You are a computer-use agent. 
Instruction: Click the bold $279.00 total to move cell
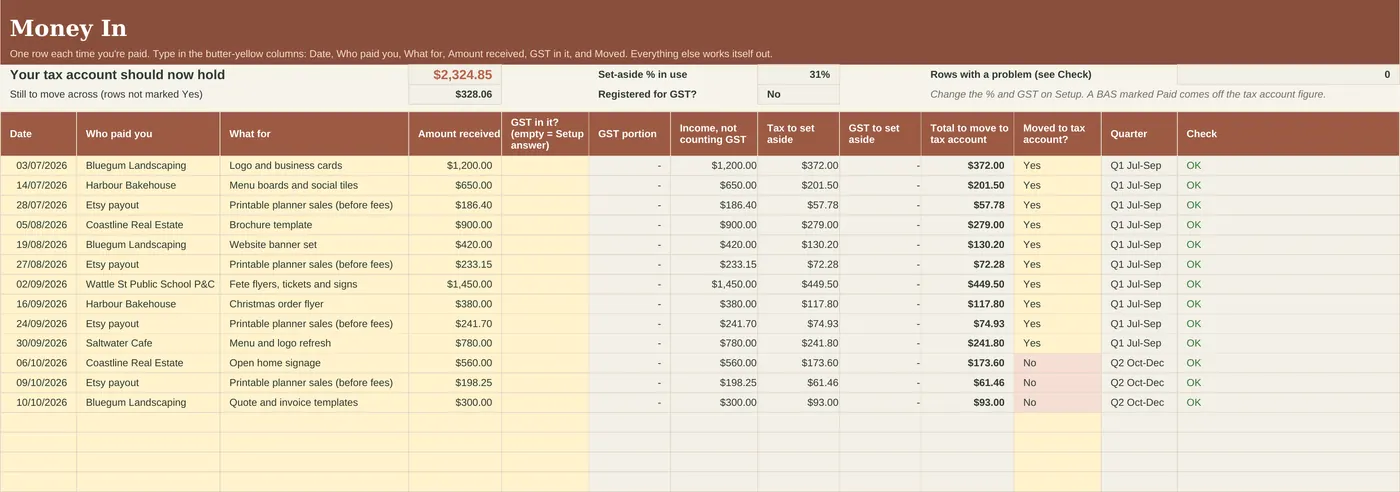pyautogui.click(x=967, y=225)
